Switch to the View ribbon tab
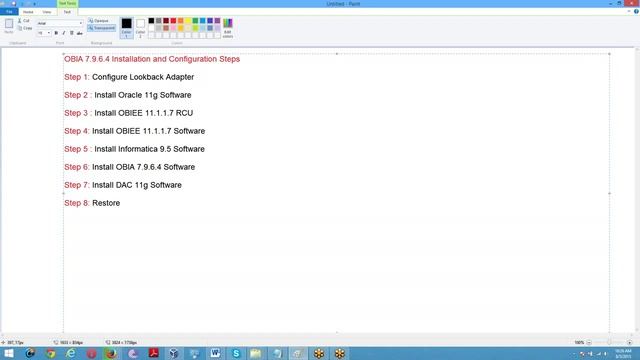The width and height of the screenshot is (640, 360). [47, 12]
